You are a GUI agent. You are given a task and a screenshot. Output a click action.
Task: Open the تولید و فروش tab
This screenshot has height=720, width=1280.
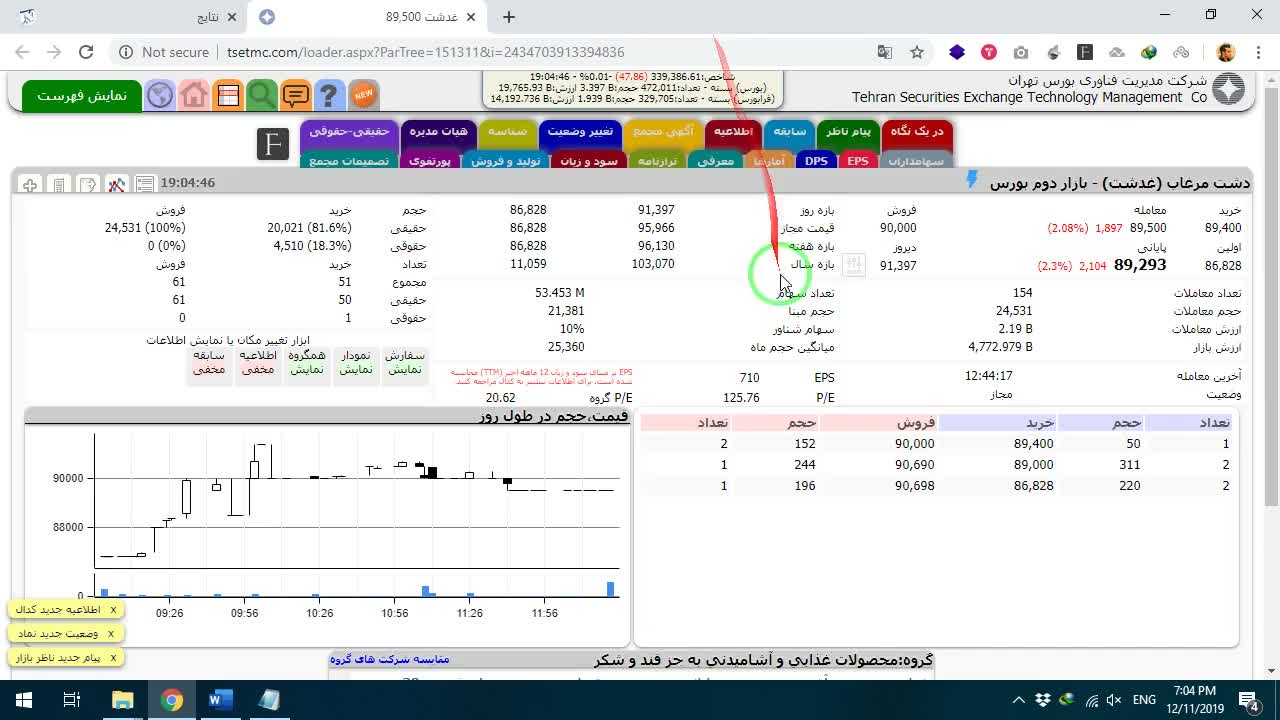505,161
